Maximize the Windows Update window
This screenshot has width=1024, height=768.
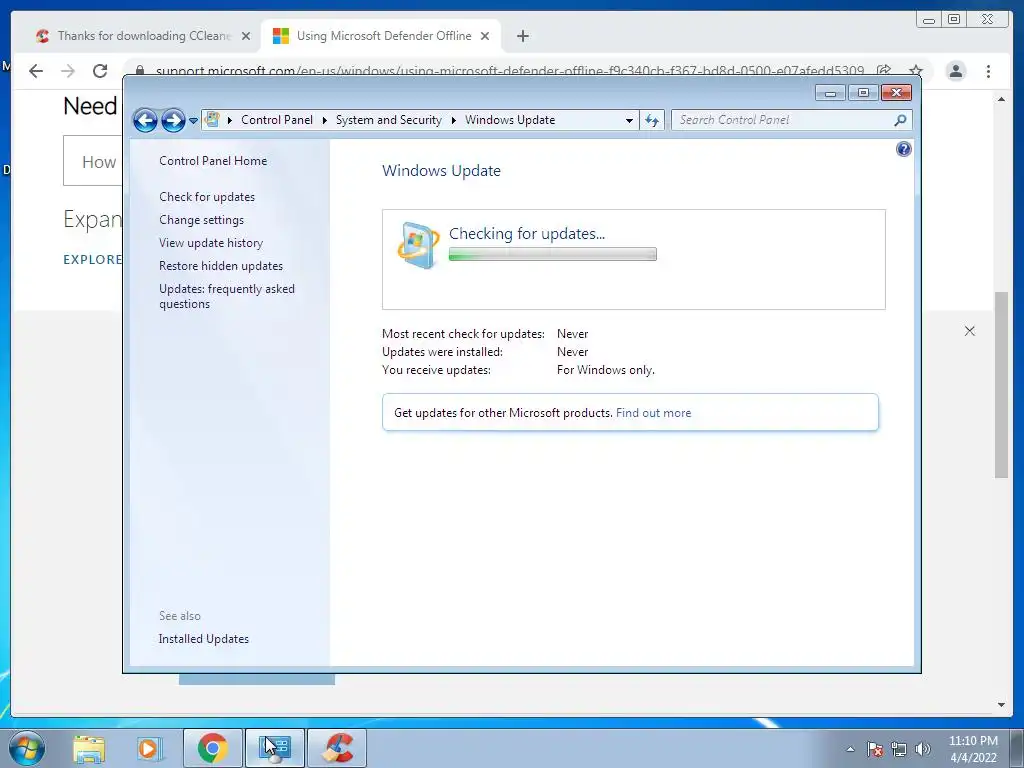point(863,93)
